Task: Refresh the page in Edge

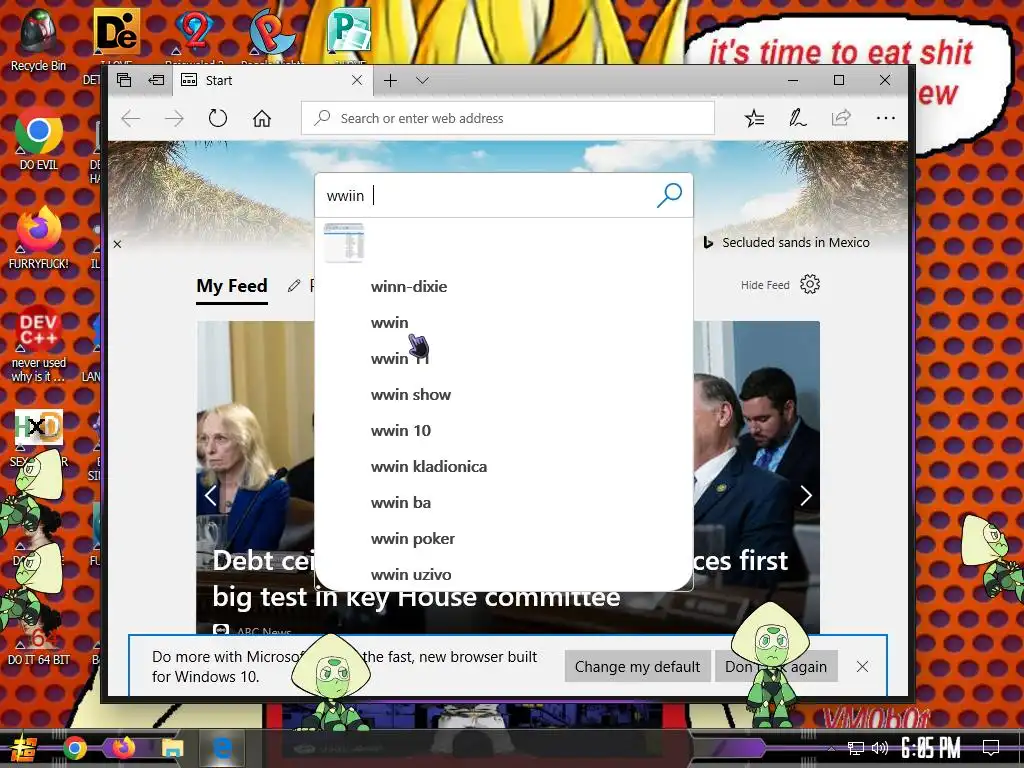Action: pyautogui.click(x=217, y=118)
